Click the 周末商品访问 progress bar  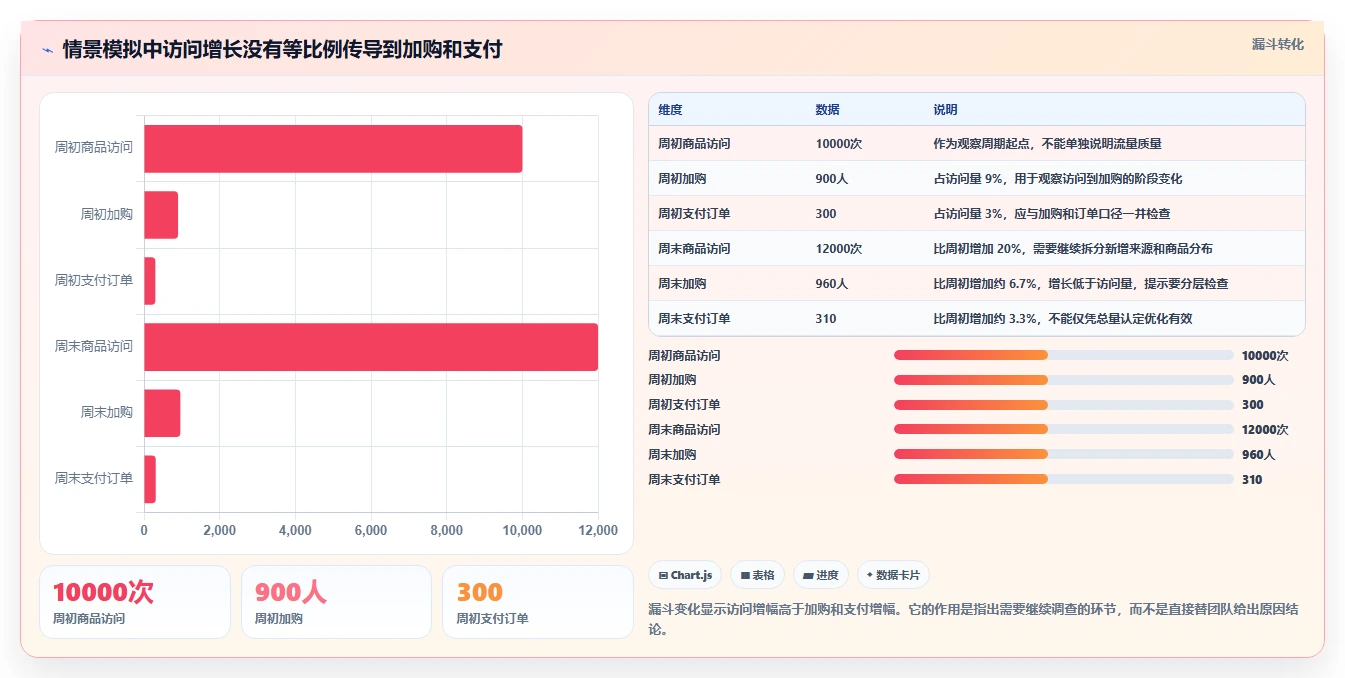[1064, 430]
